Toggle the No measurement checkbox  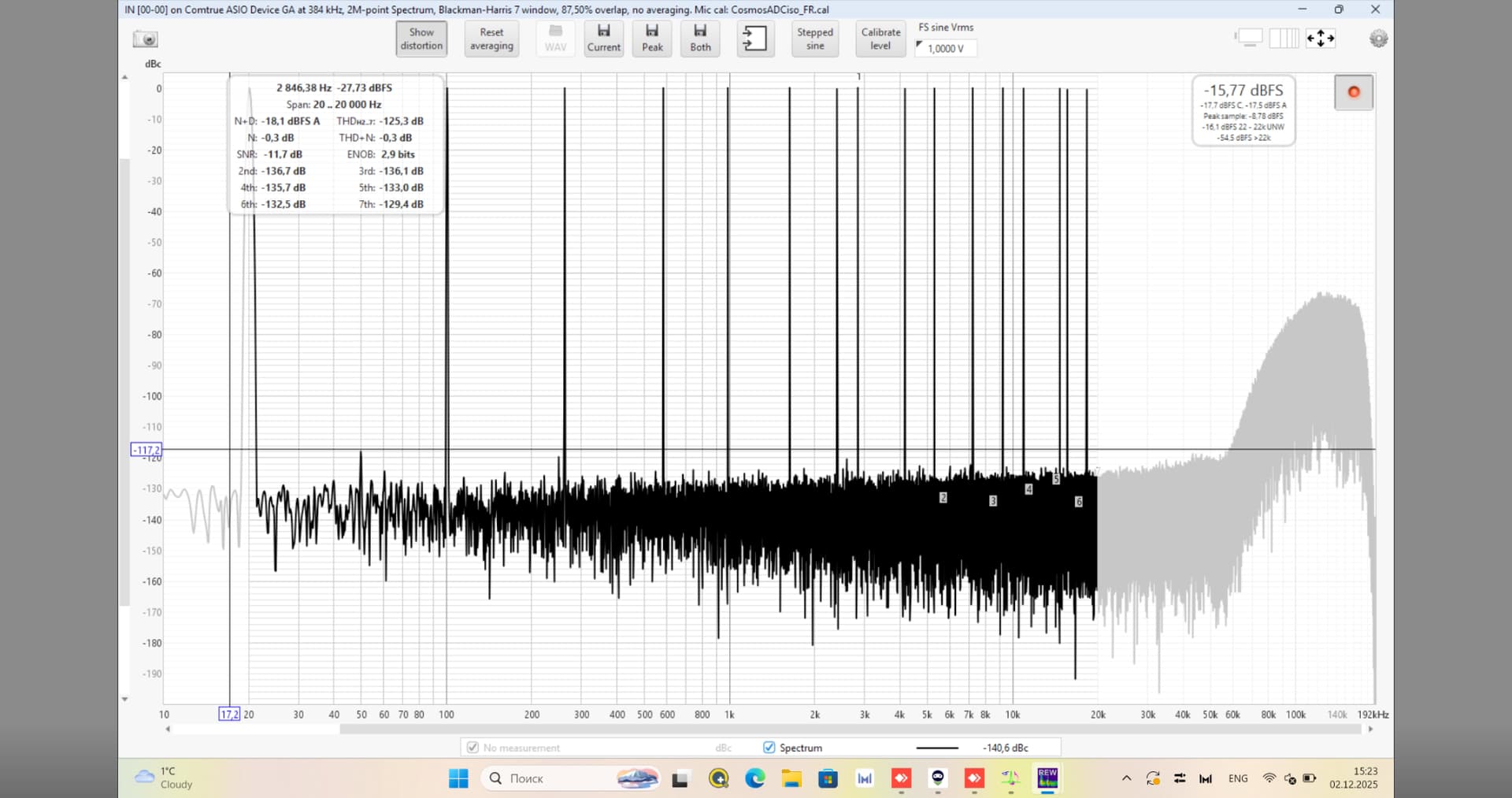(472, 748)
